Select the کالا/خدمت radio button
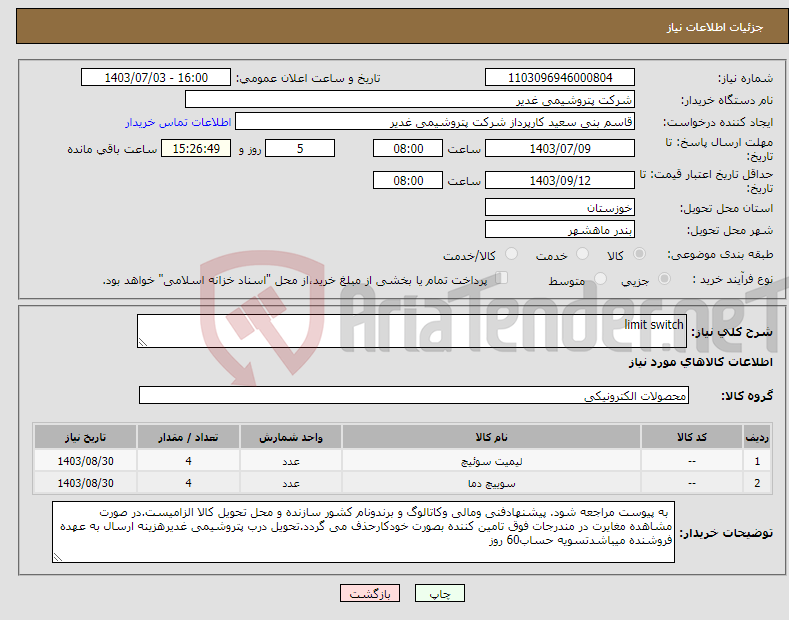789x620 pixels. coord(511,254)
